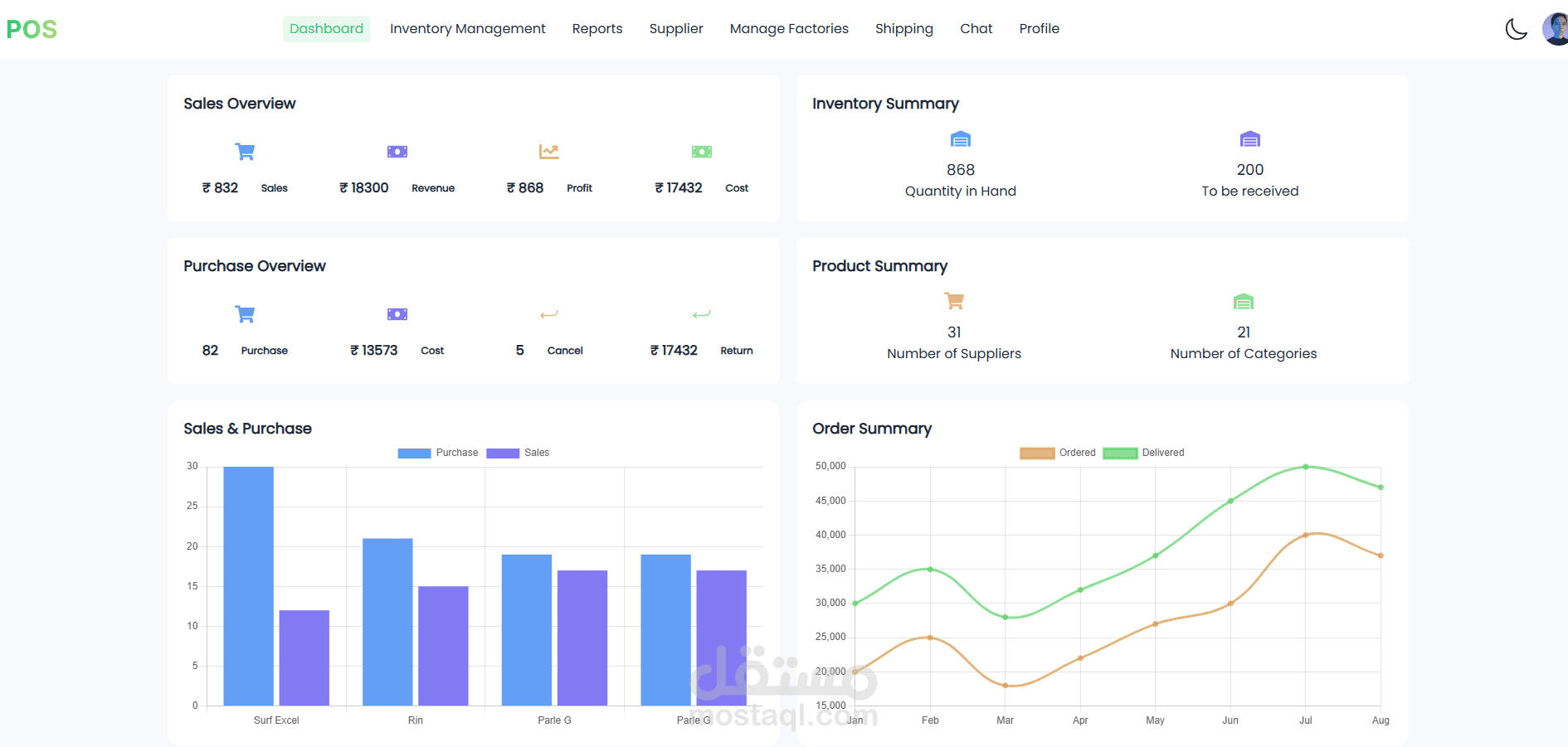This screenshot has height=747, width=1568.
Task: Click the Quantity in Hand warehouse icon
Action: coord(961,138)
